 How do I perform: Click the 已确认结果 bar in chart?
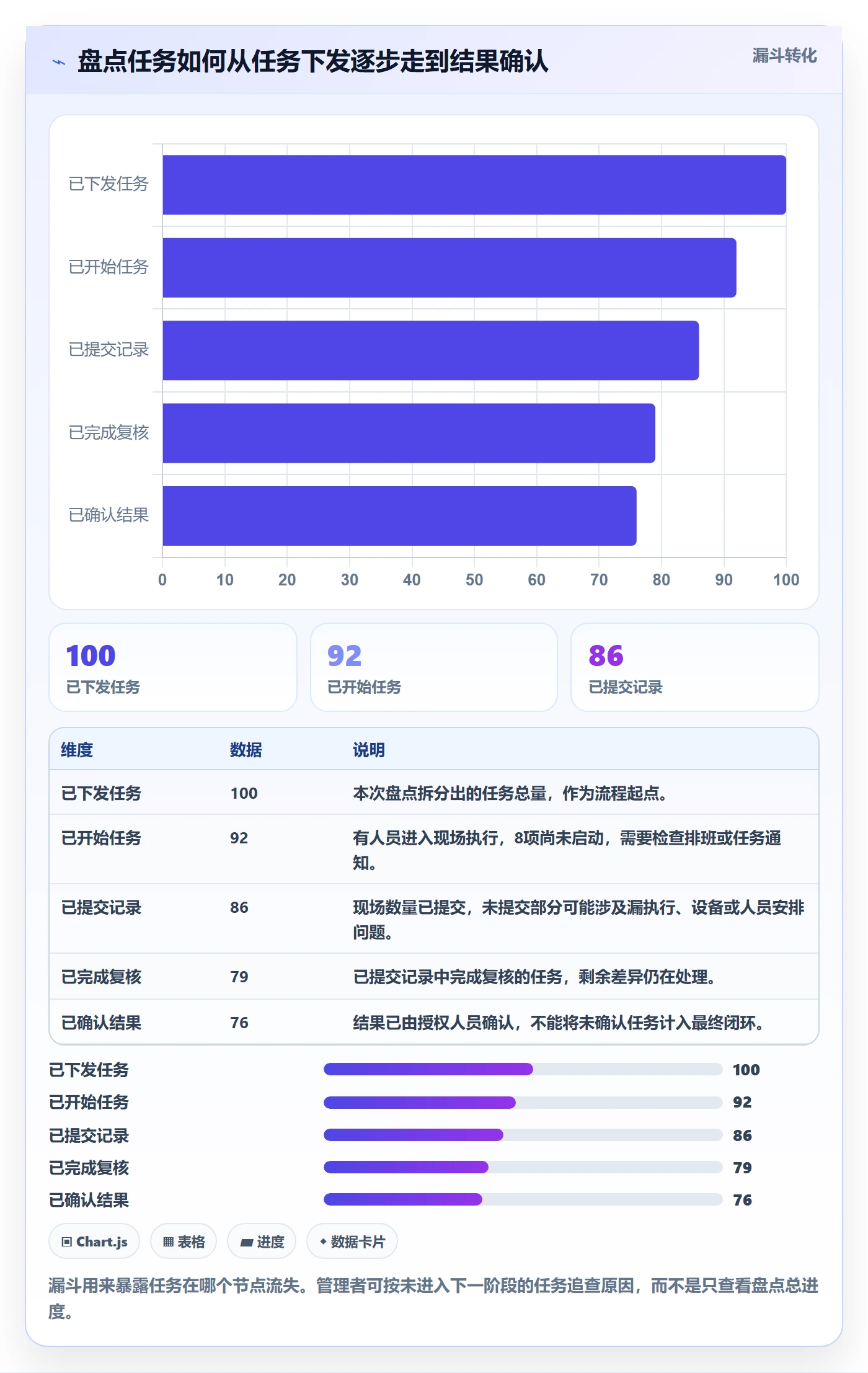coord(399,516)
